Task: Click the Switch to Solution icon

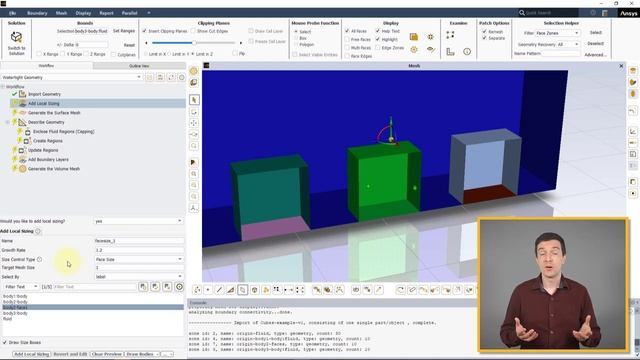Action: click(x=16, y=38)
